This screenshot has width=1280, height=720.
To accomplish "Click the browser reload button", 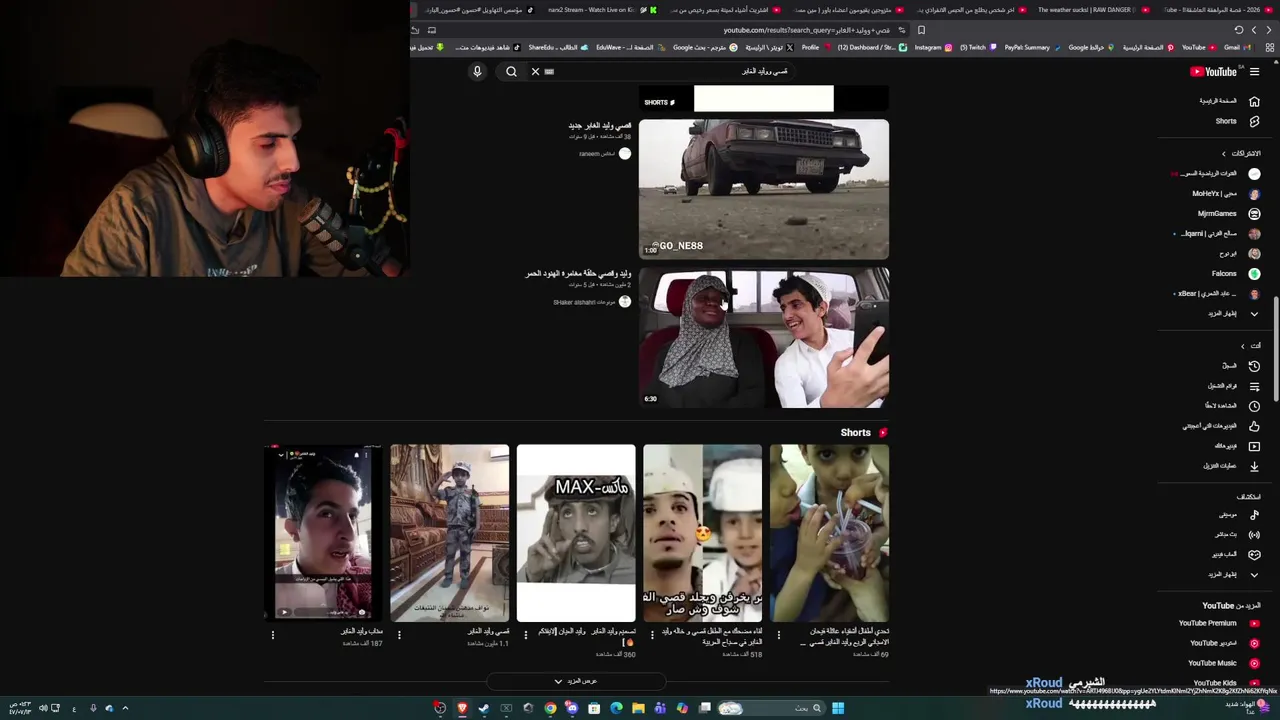I will [1239, 30].
